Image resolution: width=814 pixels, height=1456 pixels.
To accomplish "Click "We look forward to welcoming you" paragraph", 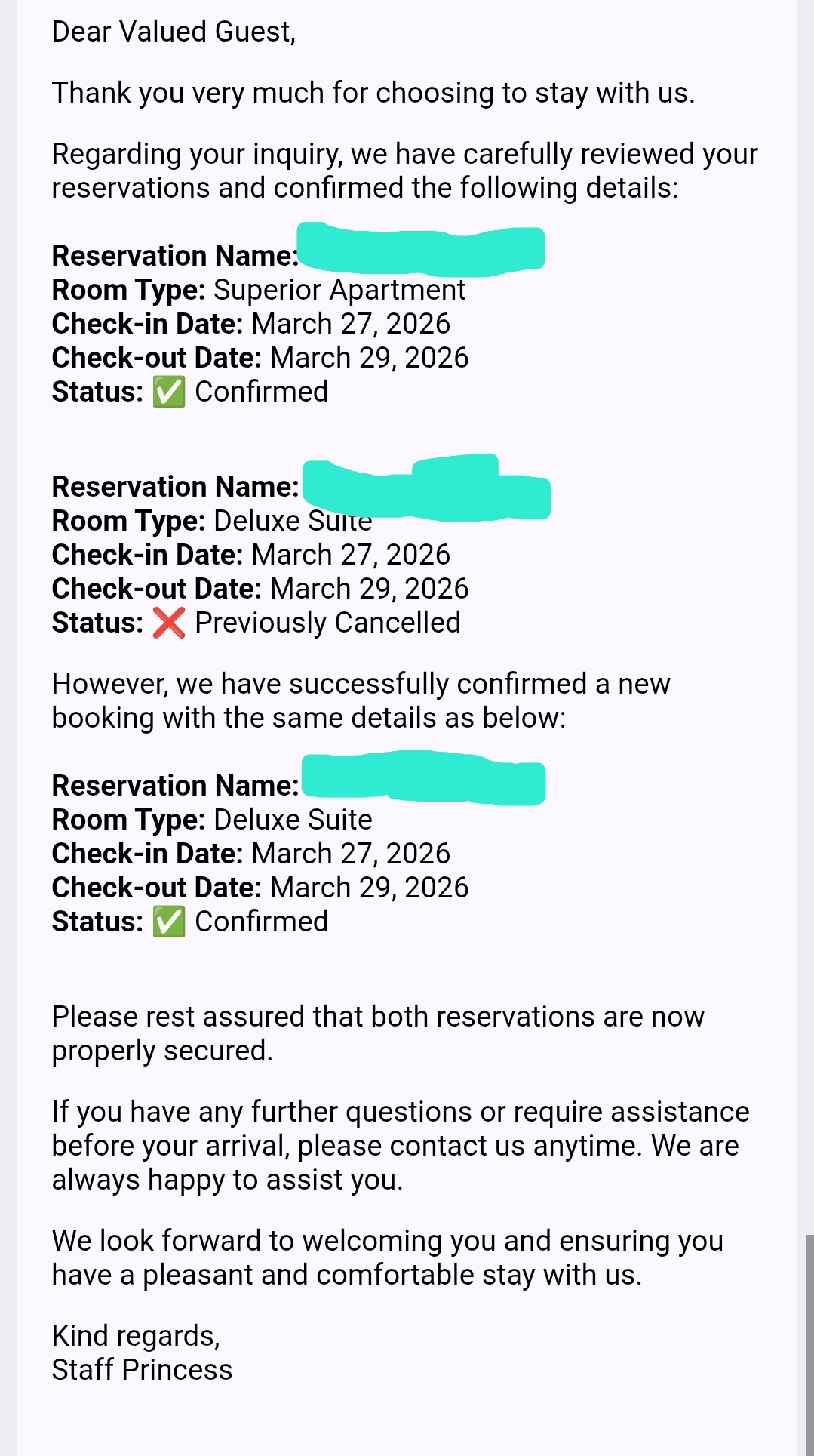I will (x=387, y=1257).
